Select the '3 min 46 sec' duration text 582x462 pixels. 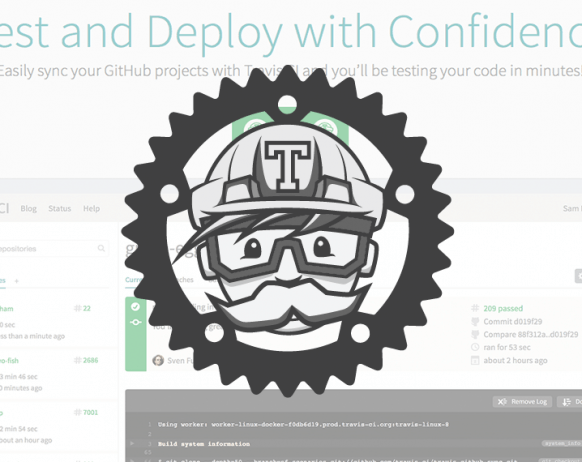(19, 377)
